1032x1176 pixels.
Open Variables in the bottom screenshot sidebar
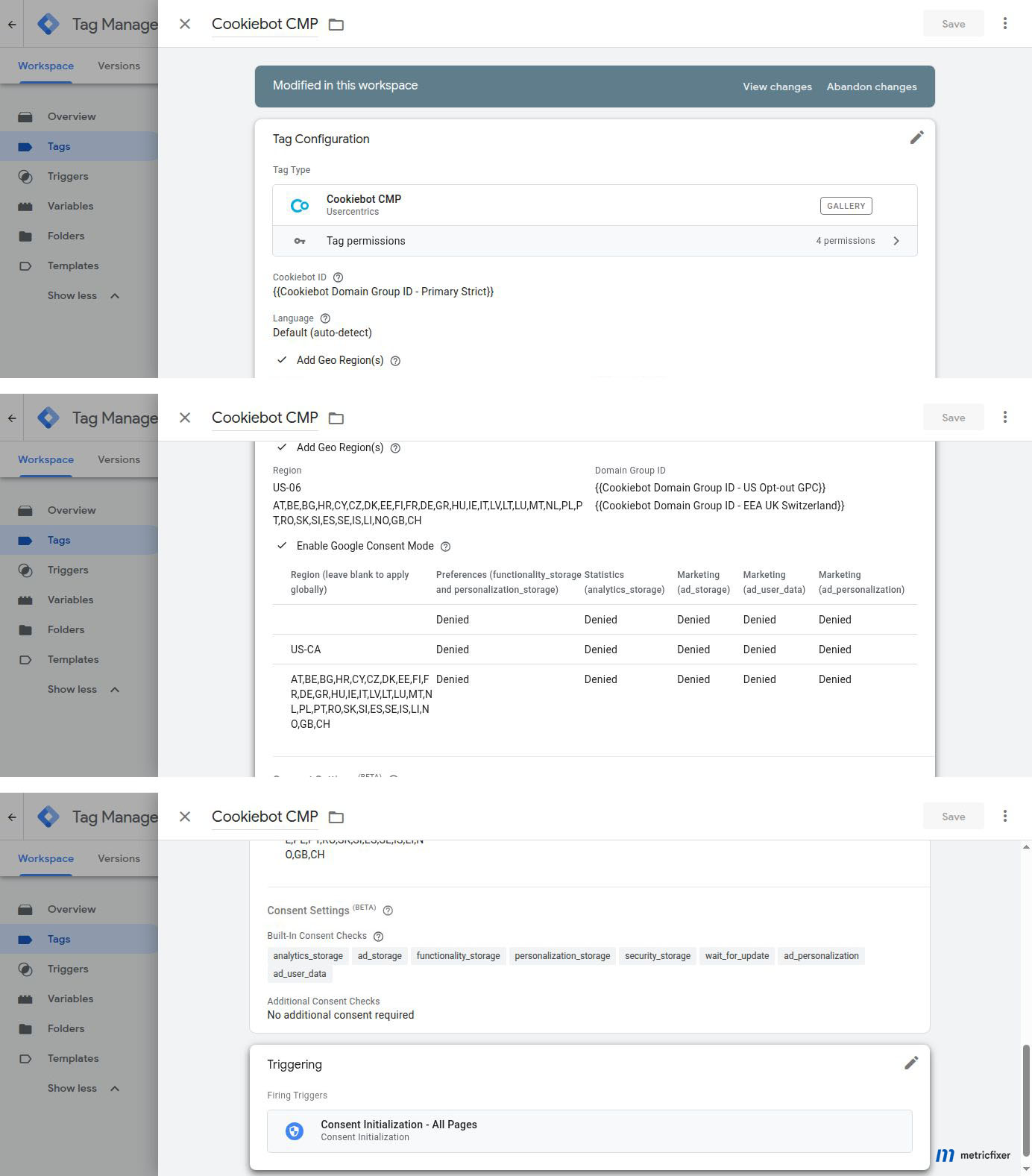70,999
